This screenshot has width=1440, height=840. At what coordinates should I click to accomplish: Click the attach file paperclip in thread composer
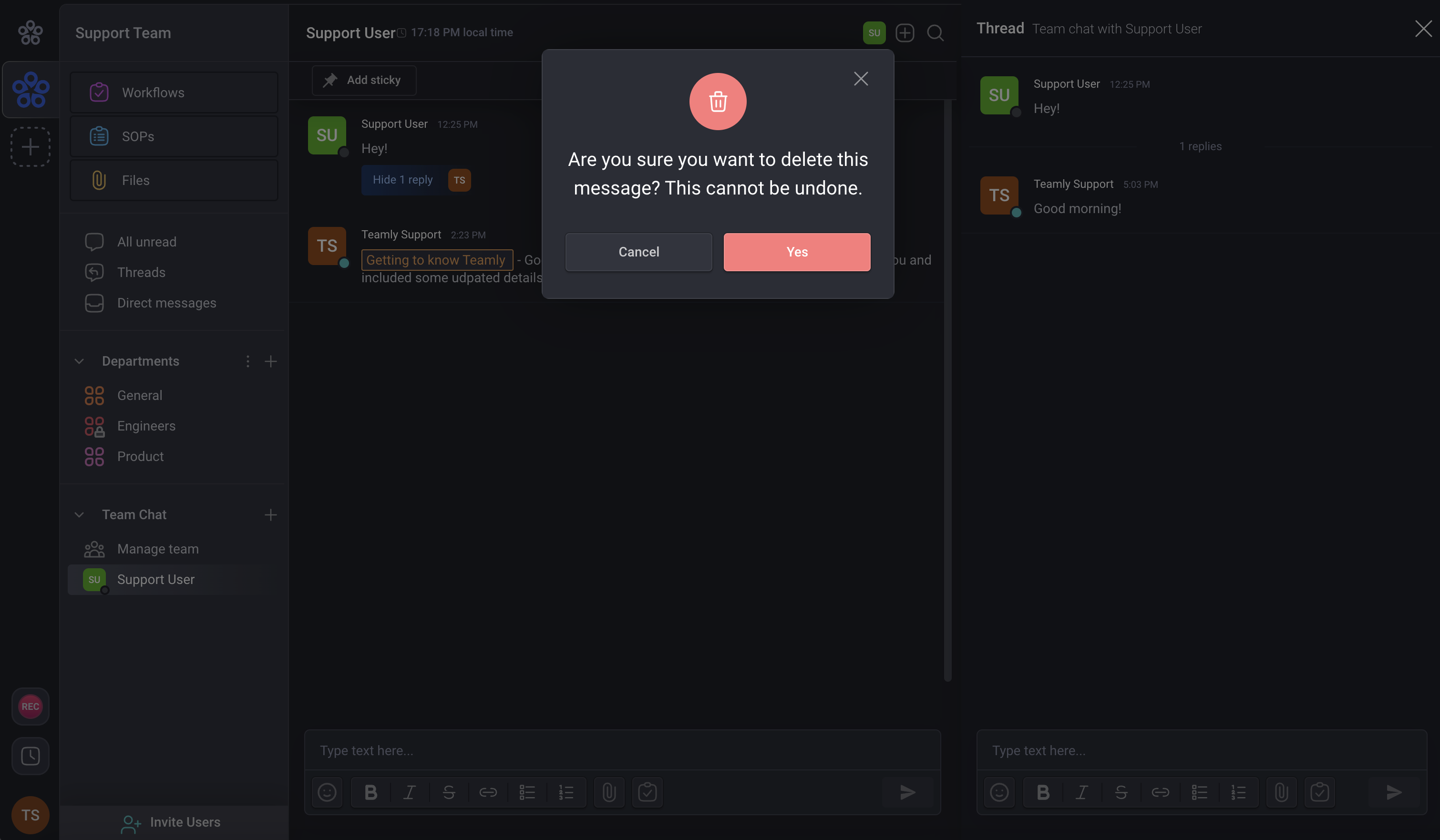point(1281,792)
